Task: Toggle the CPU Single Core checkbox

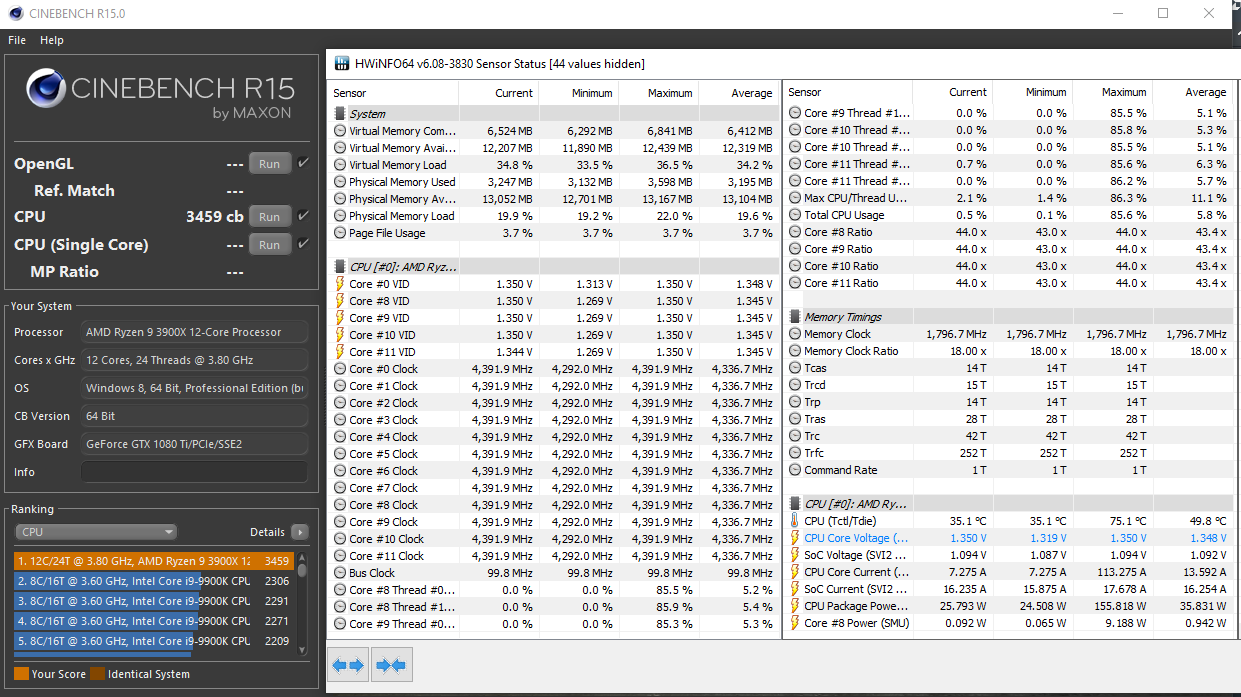Action: 304,244
